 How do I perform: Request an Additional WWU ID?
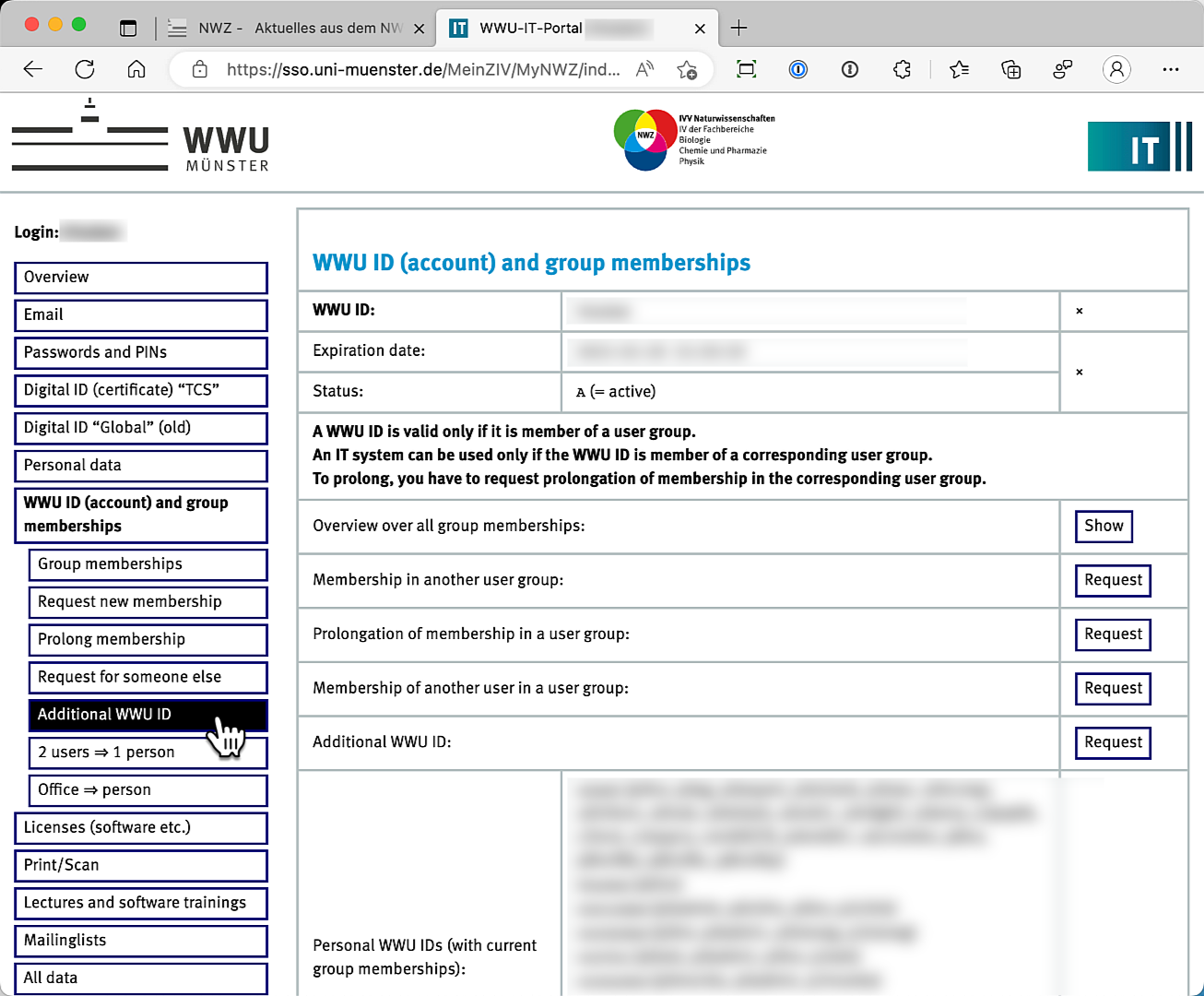point(1112,742)
